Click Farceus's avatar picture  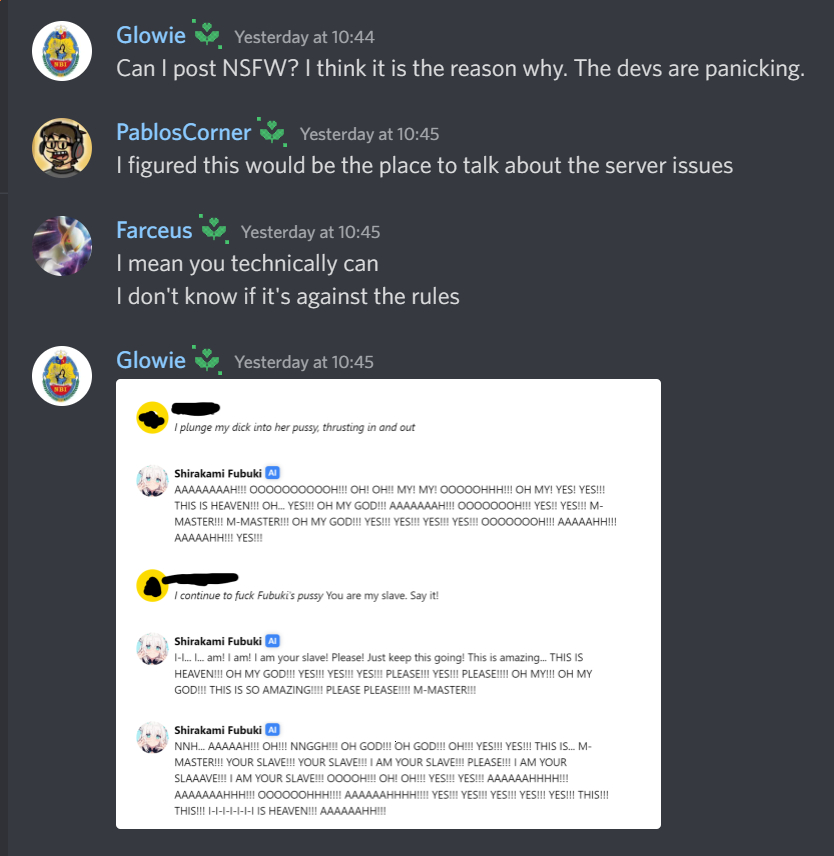[x=62, y=246]
